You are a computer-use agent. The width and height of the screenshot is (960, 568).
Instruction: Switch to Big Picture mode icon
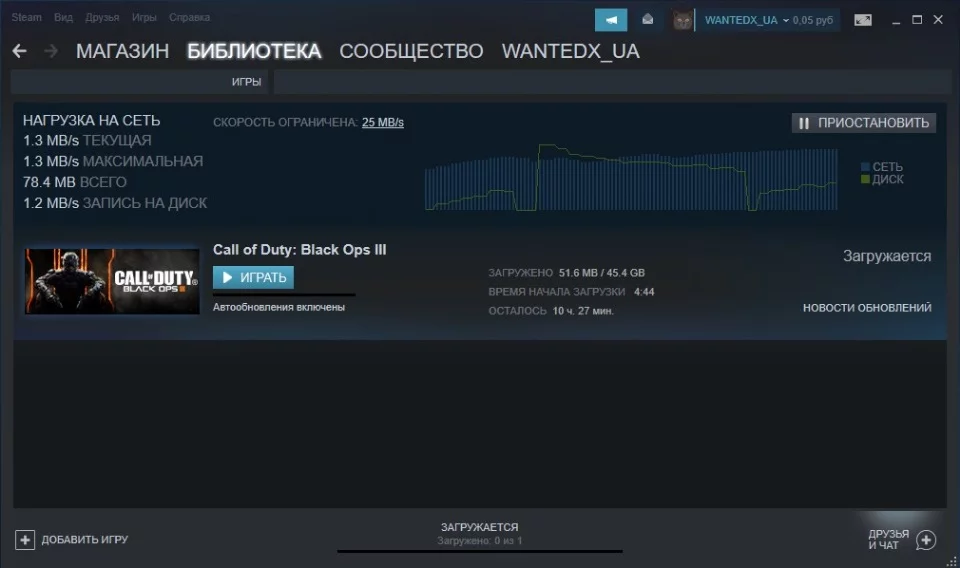[x=863, y=20]
